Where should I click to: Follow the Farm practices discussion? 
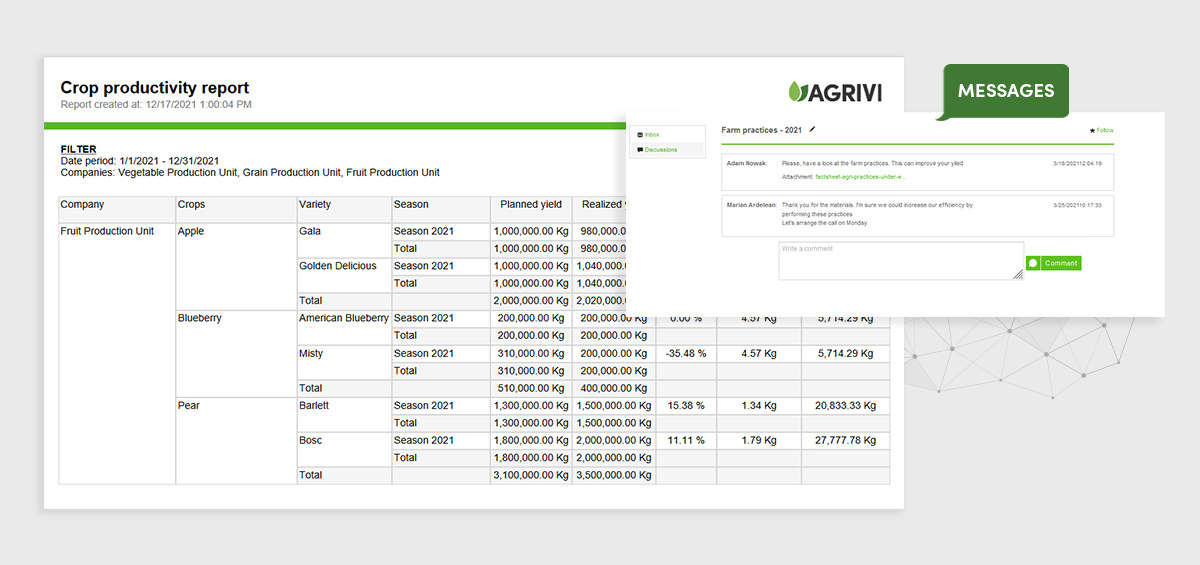click(x=1104, y=131)
